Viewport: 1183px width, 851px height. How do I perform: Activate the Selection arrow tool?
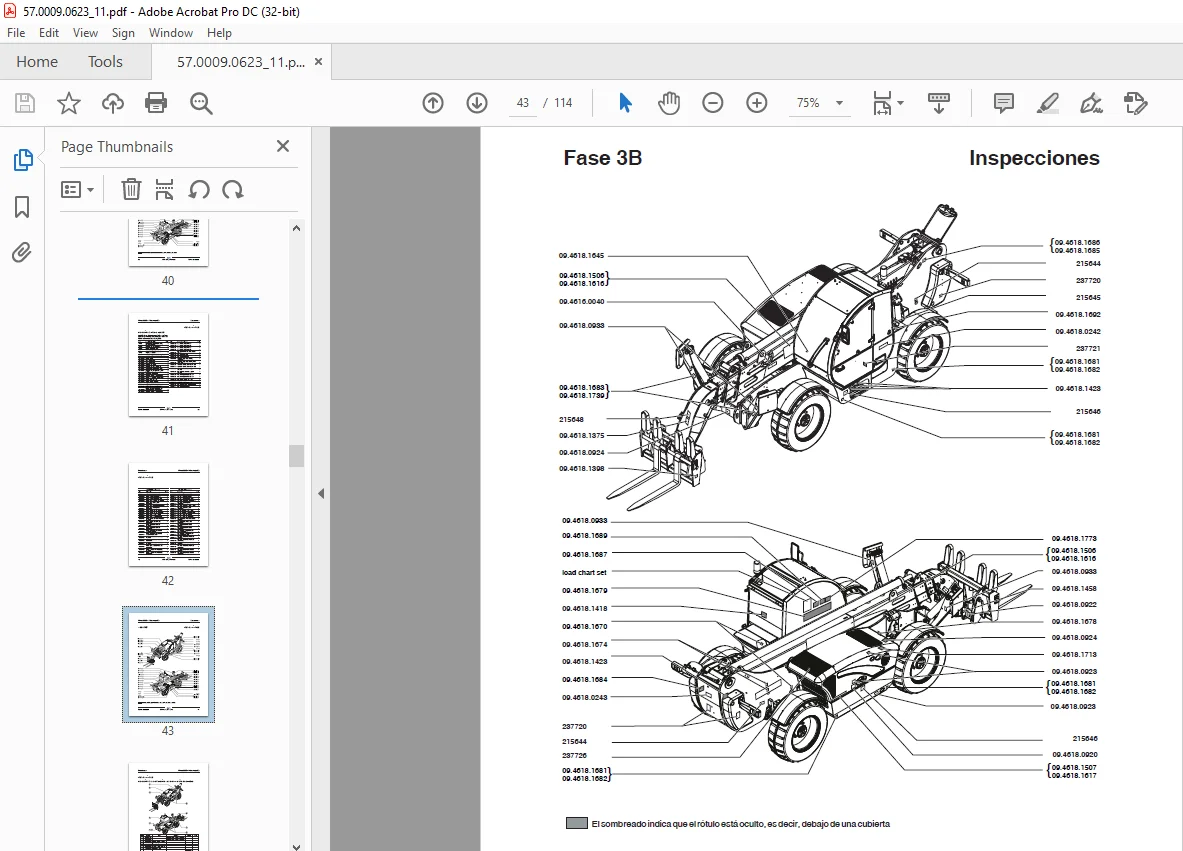coord(625,103)
